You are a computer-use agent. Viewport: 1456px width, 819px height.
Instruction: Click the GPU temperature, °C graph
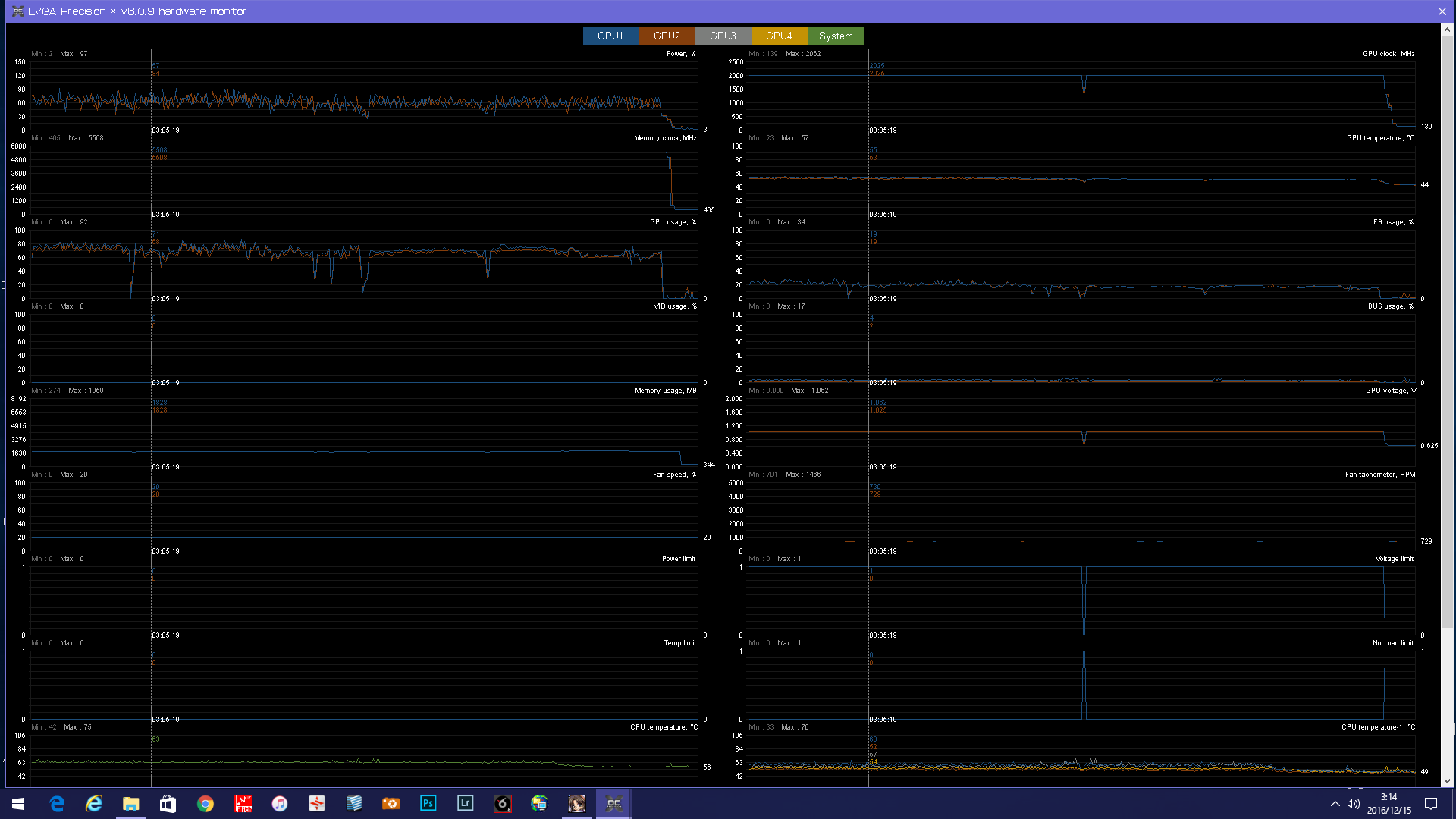pos(1081,180)
